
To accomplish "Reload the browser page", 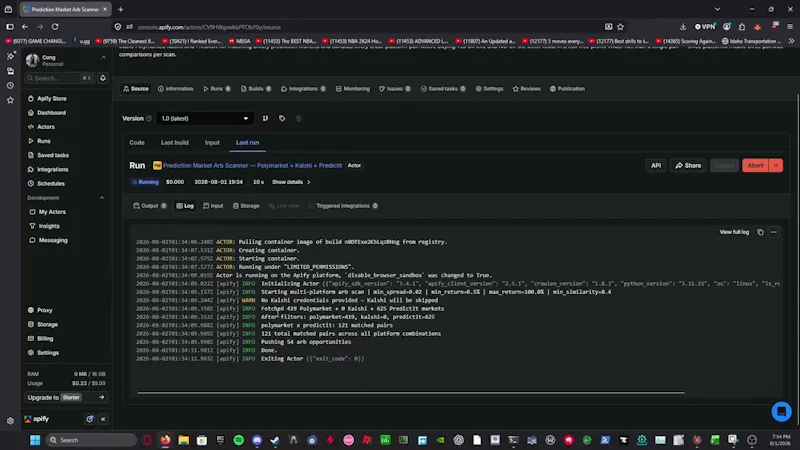I will [55, 27].
